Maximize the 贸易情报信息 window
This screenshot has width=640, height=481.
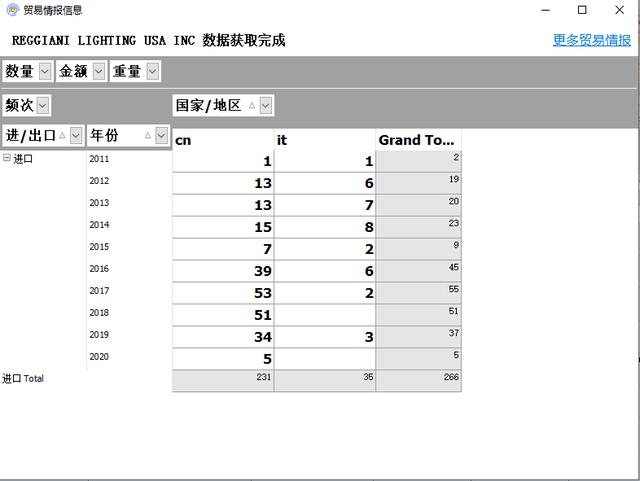(582, 10)
